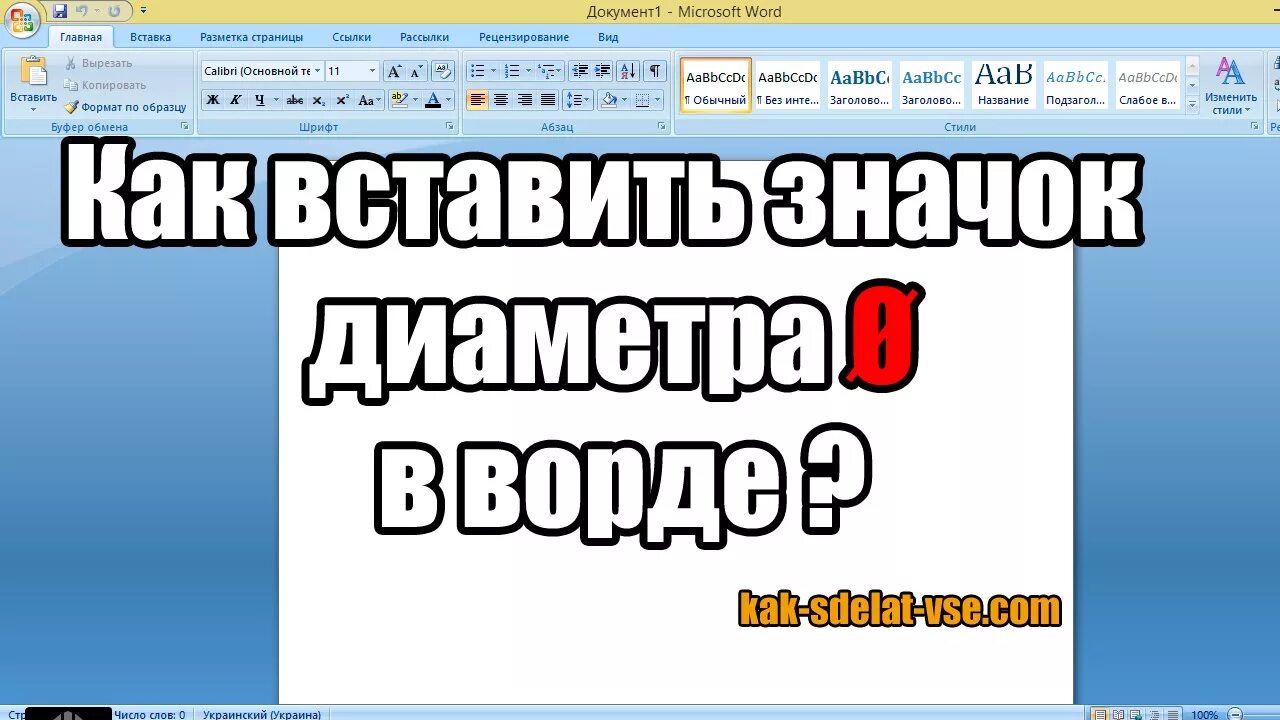Grow font size with the large A icon

coord(394,71)
